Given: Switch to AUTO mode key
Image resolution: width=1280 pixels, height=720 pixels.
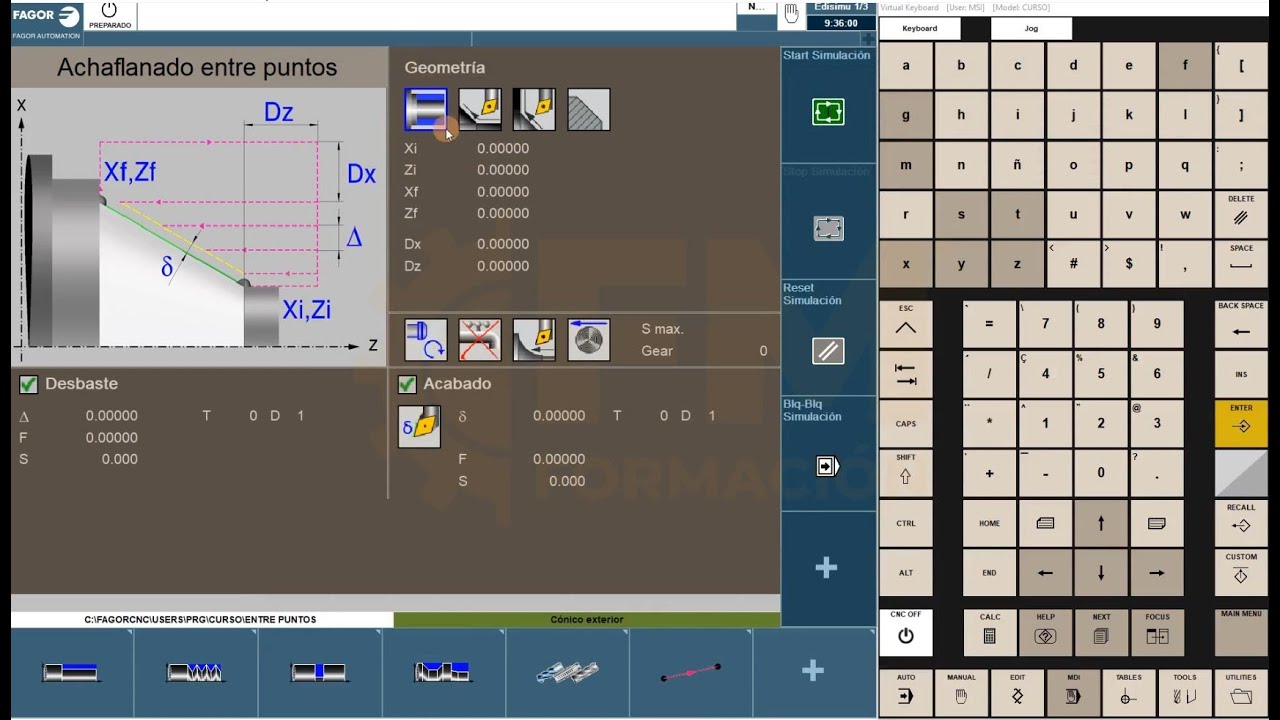Looking at the screenshot, I should click(x=906, y=692).
